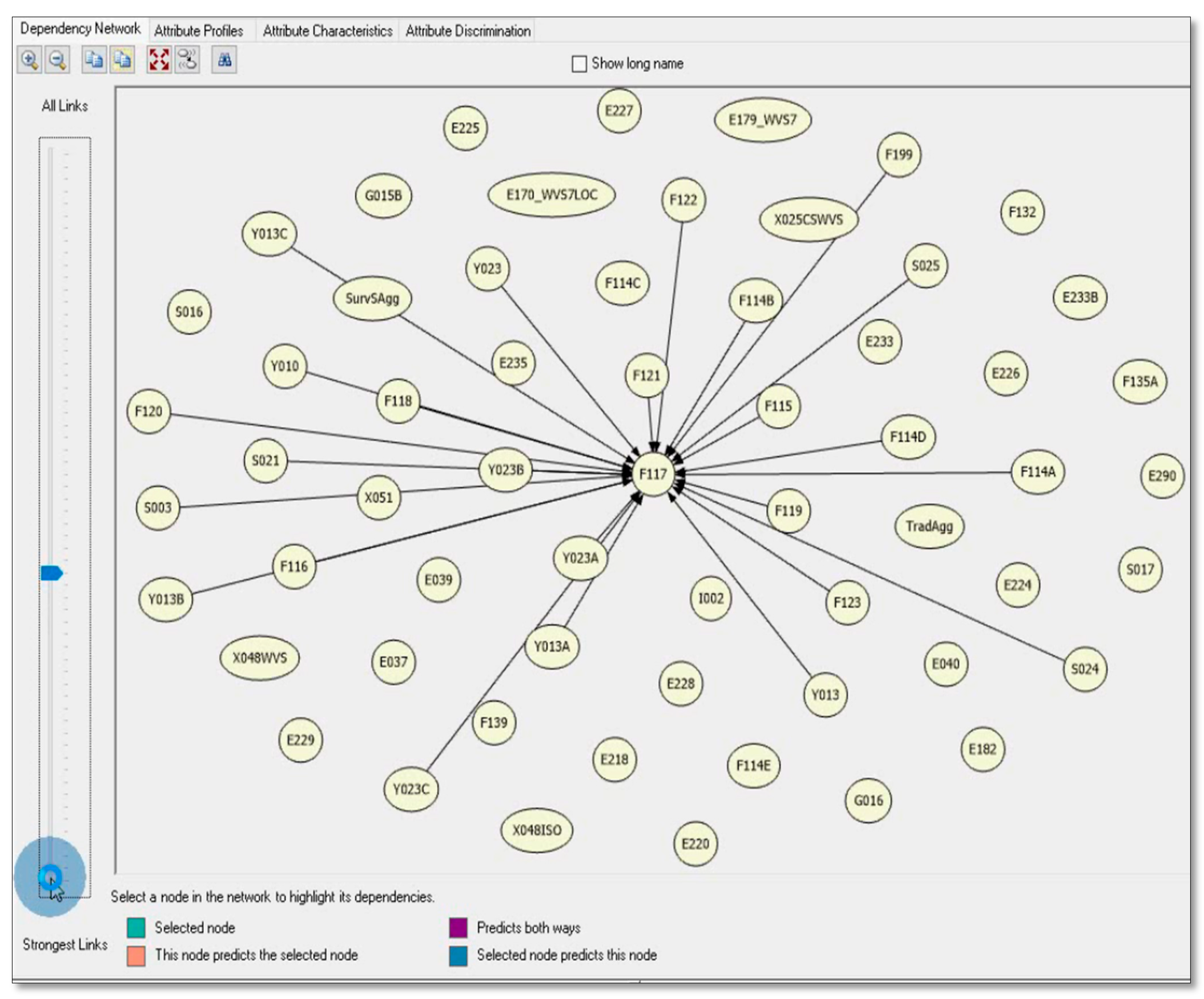This screenshot has width=1204, height=999.
Task: Click the purple Predicts both ways swatch
Action: (x=458, y=927)
